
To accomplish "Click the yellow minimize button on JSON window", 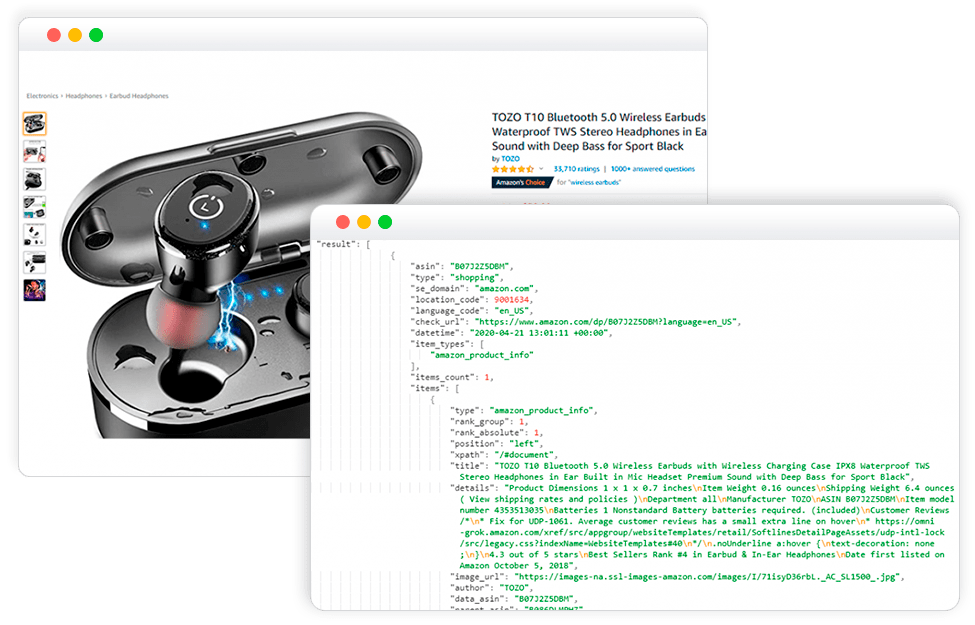I will coord(364,222).
